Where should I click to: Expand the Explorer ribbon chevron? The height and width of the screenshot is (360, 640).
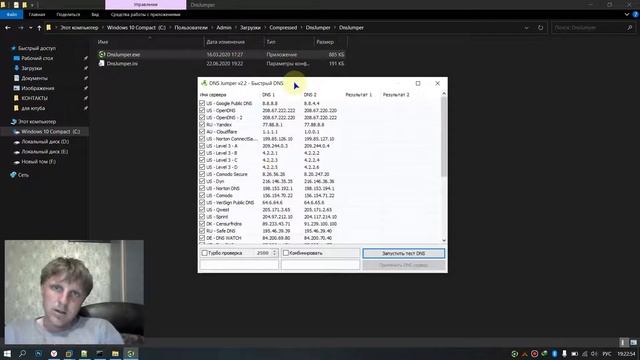[x=627, y=14]
